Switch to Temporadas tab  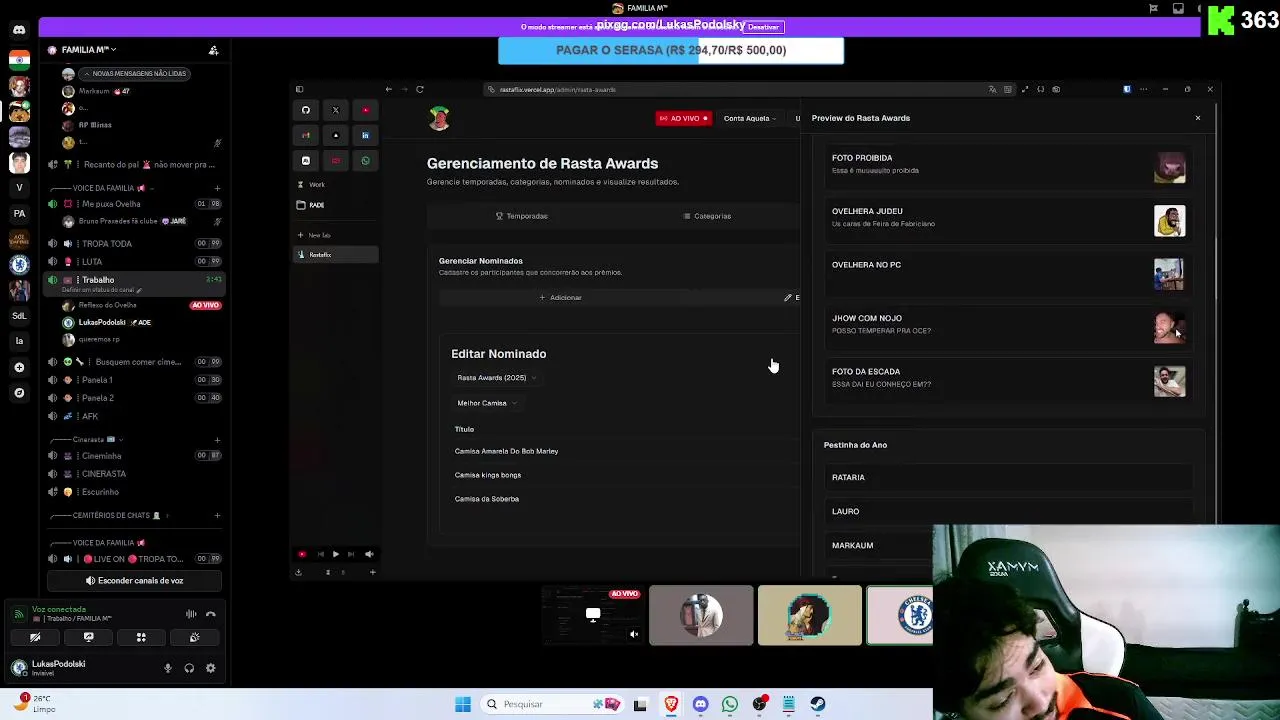[x=521, y=216]
